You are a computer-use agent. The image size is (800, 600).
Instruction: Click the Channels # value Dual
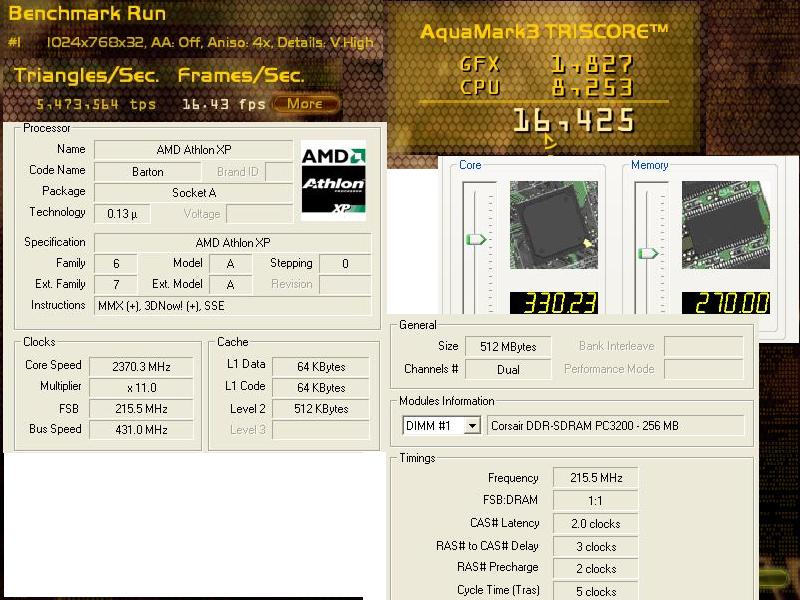click(508, 369)
